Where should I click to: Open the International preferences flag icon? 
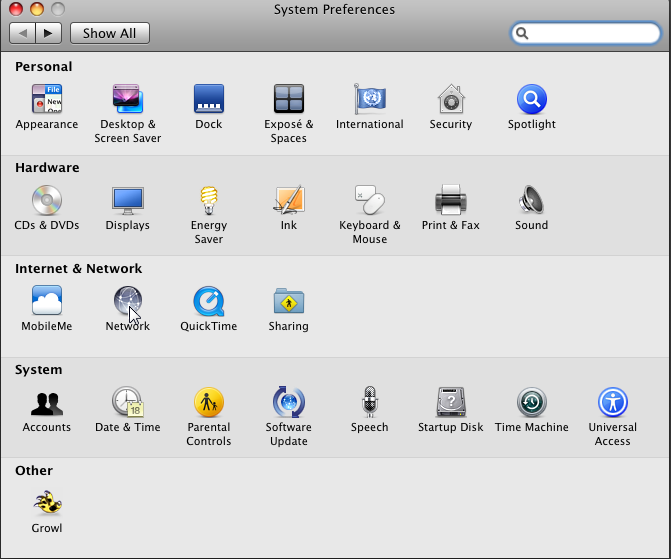click(370, 99)
